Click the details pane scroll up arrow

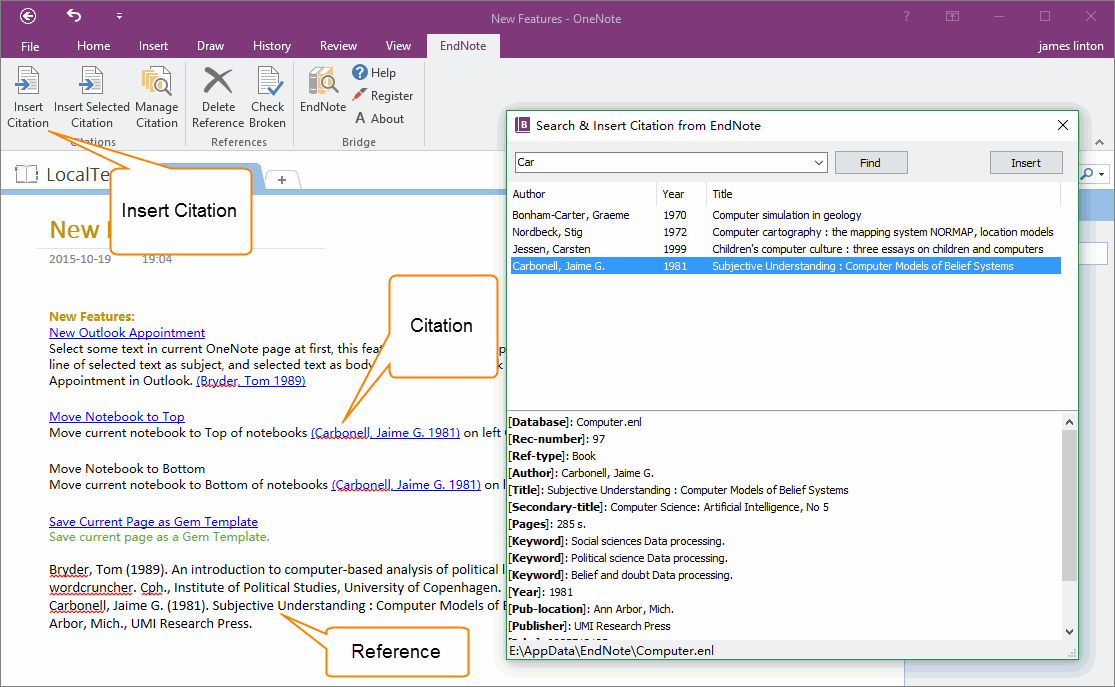(x=1069, y=422)
